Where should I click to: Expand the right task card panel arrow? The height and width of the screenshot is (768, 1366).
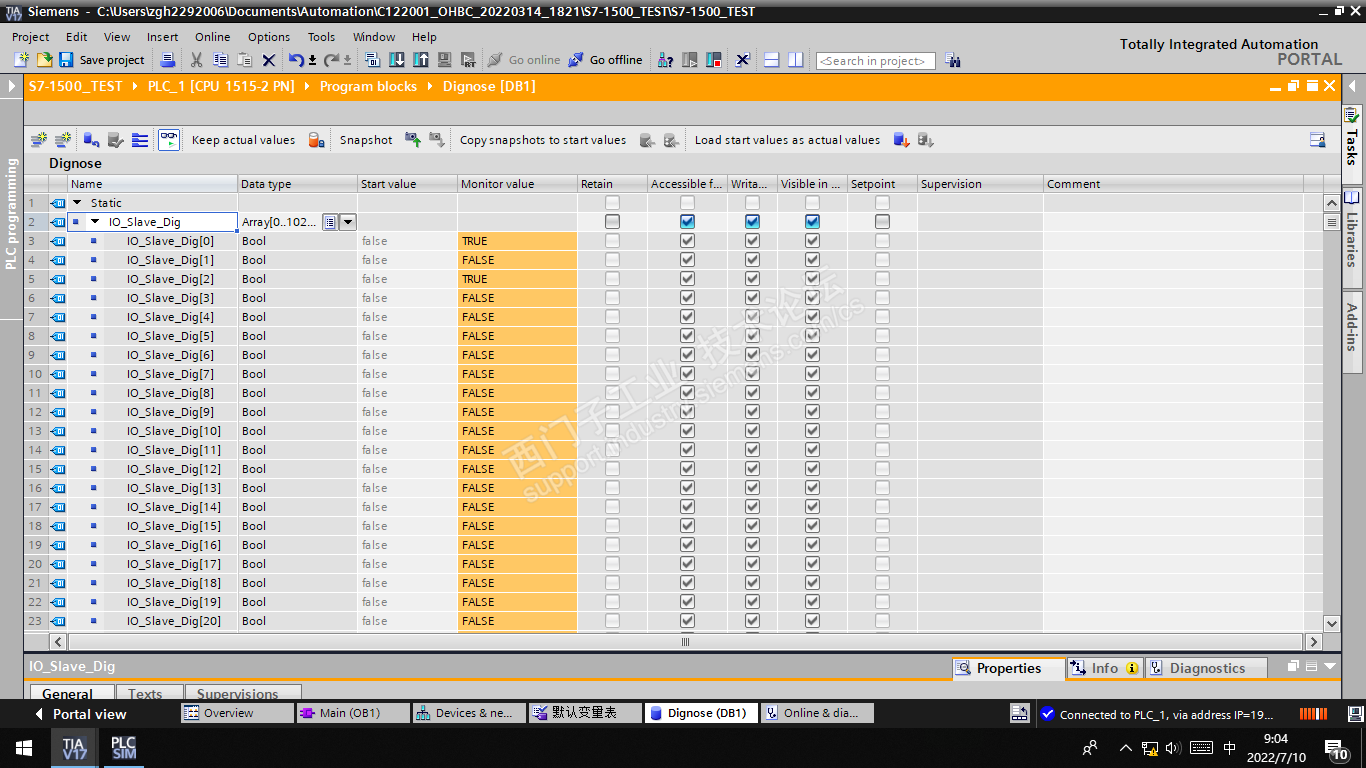[x=1353, y=86]
